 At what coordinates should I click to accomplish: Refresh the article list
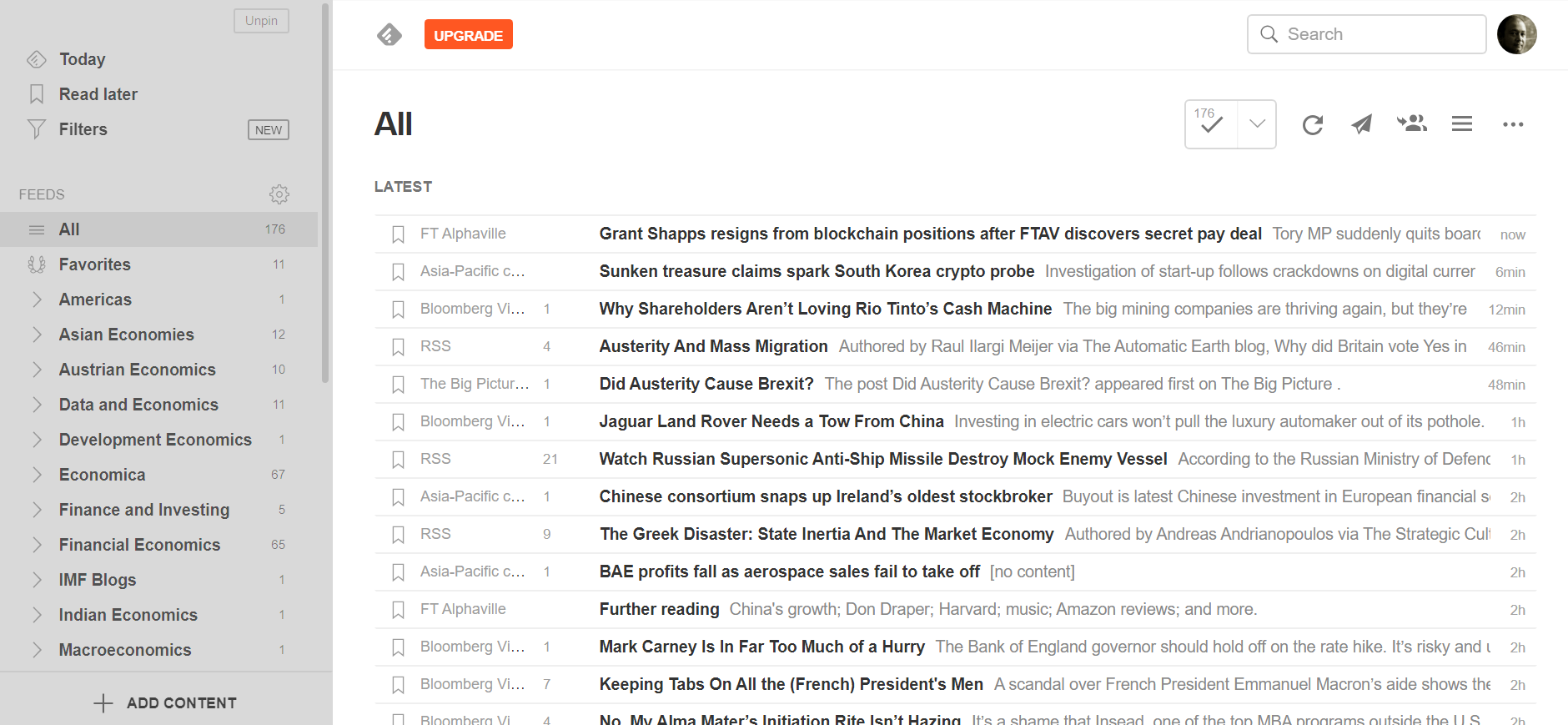click(x=1313, y=124)
